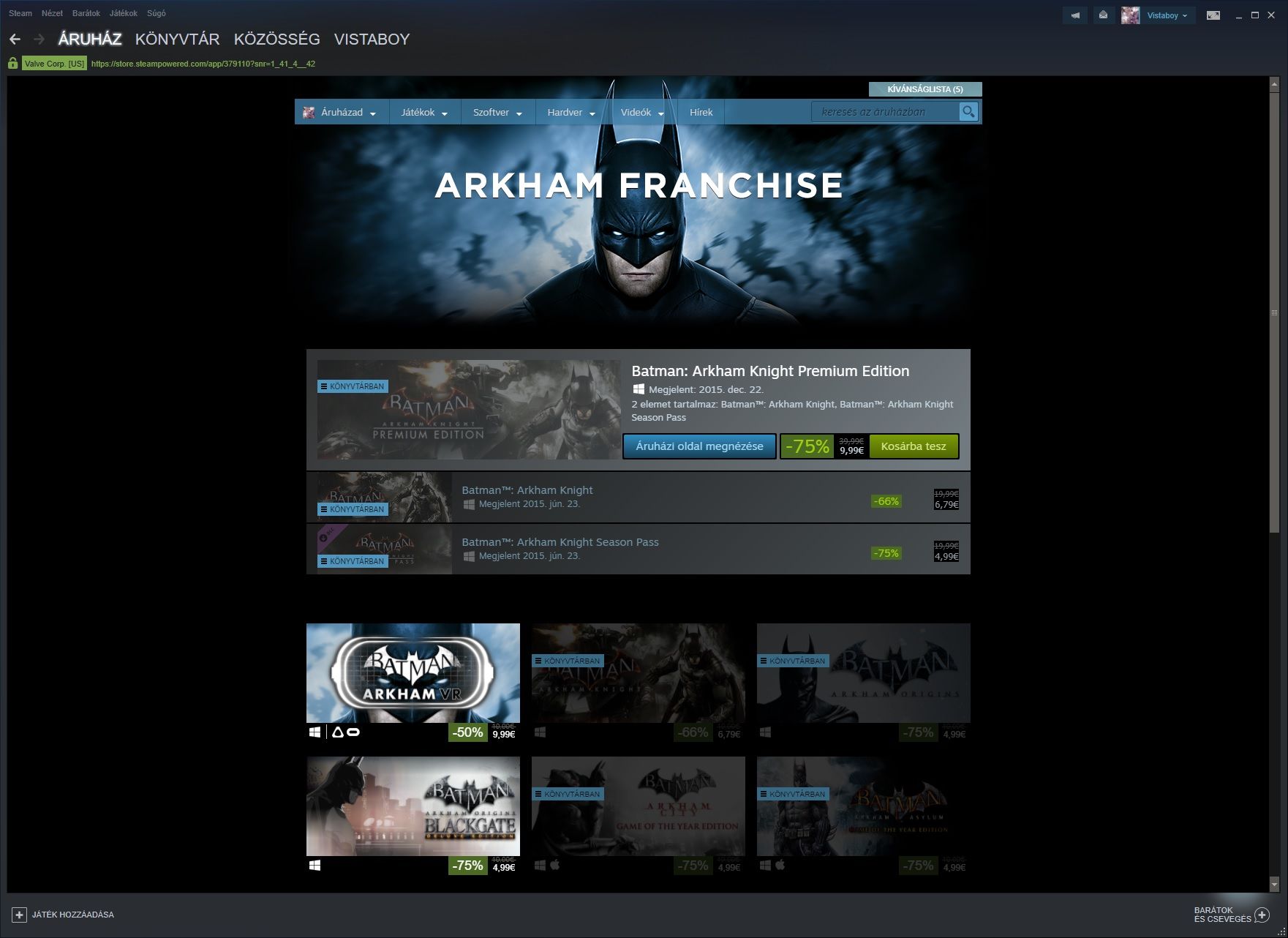This screenshot has height=938, width=1288.
Task: Go back with the left arrow
Action: click(15, 39)
